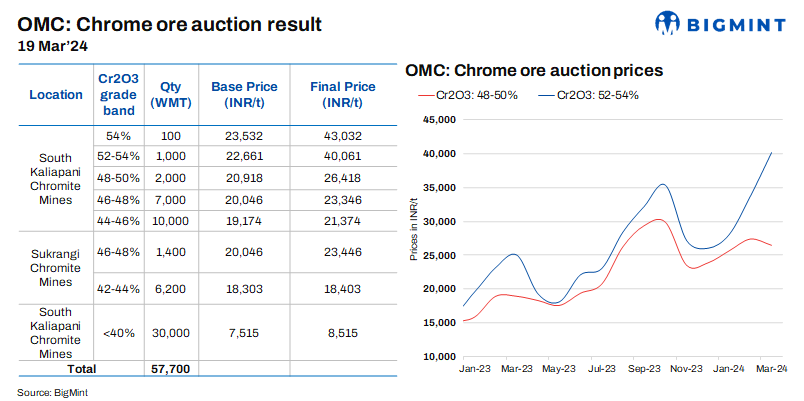
Task: Click the Cr2O3 grade band column header
Action: pos(121,95)
